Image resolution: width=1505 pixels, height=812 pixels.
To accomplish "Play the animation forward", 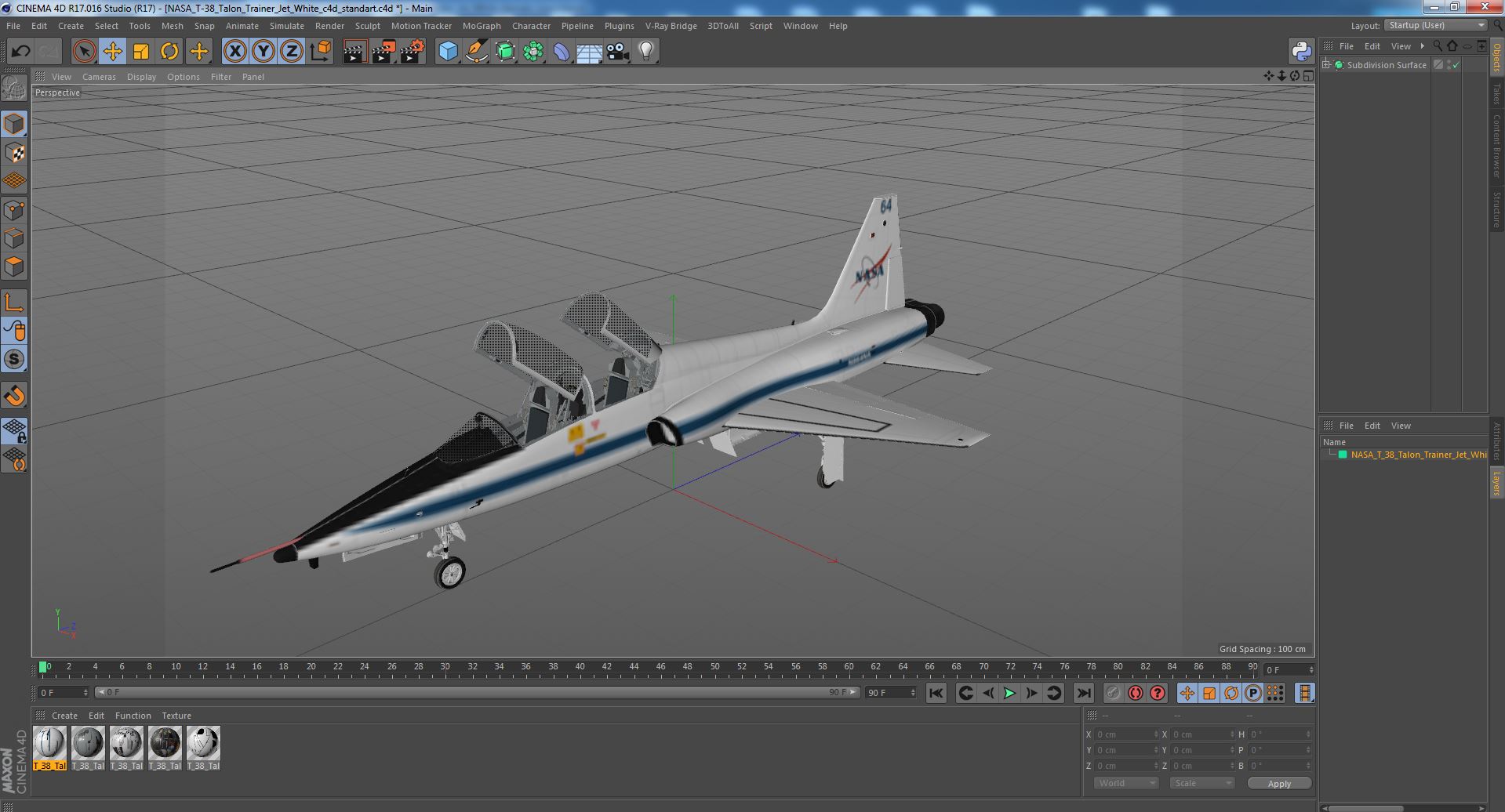I will click(x=1009, y=693).
